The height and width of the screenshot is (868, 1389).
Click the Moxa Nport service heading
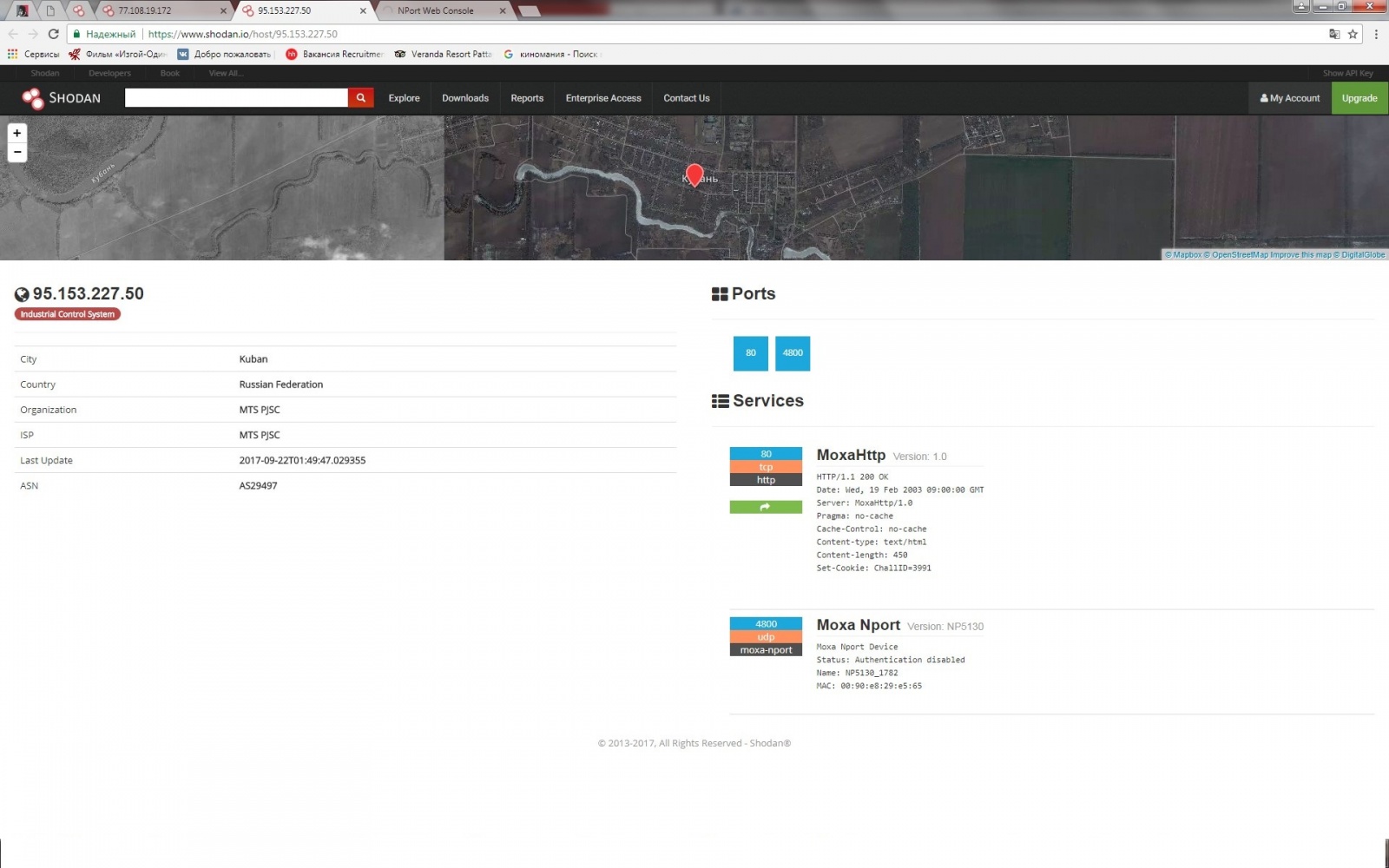(x=859, y=625)
